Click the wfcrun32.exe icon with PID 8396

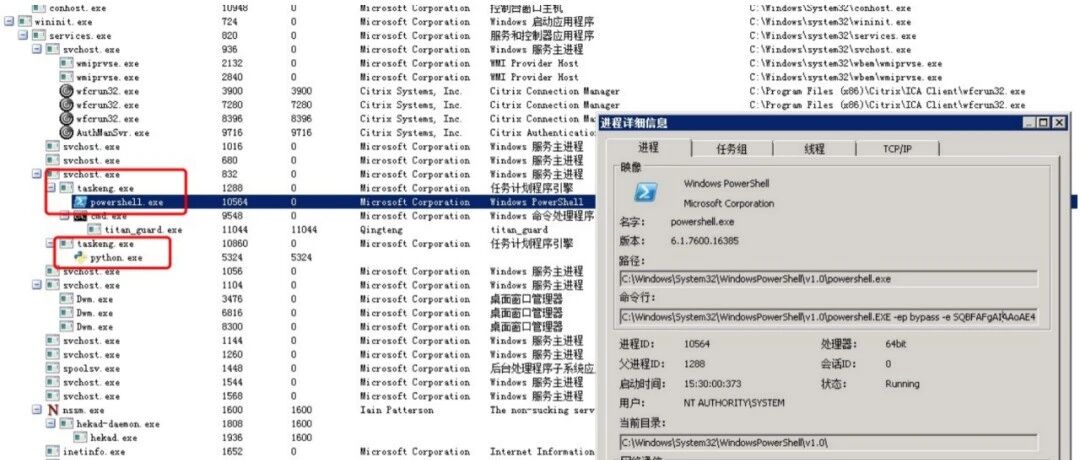click(x=66, y=118)
